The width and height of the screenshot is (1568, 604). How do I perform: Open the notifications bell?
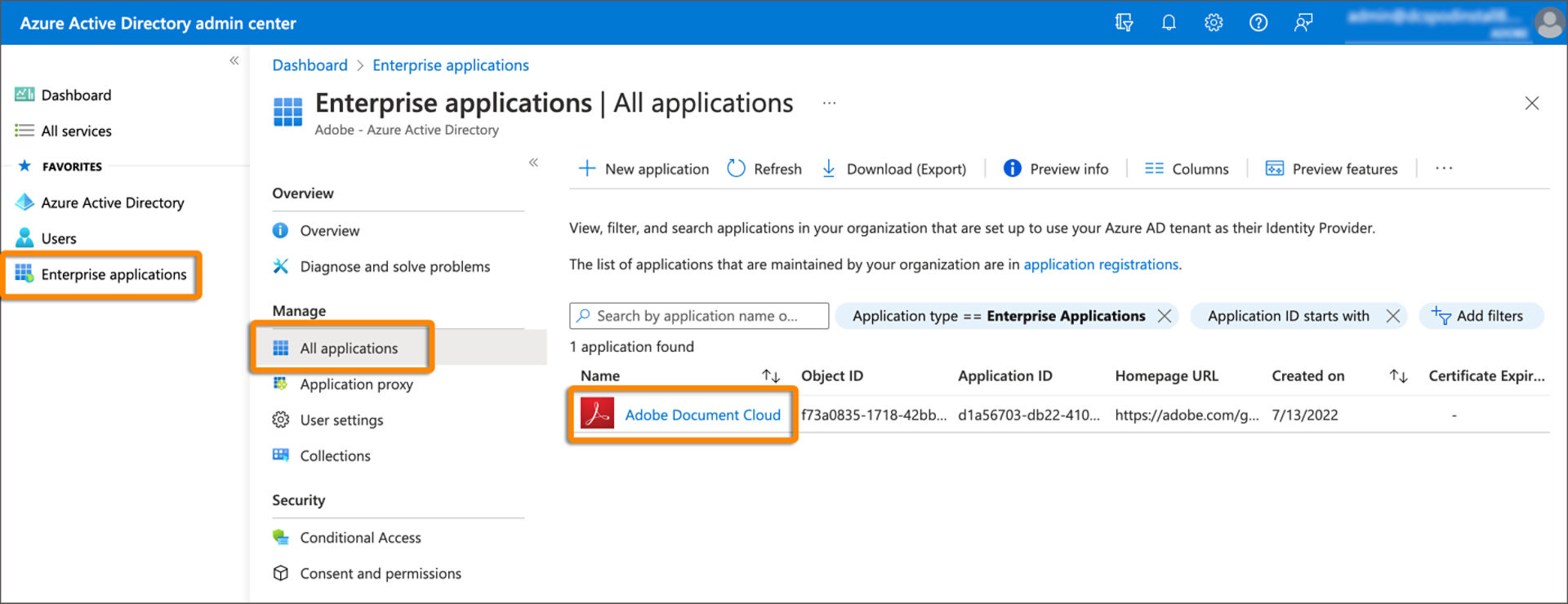[1169, 23]
